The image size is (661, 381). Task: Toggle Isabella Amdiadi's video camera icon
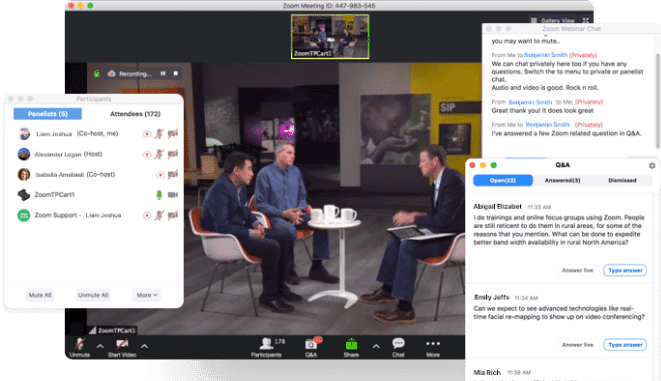pyautogui.click(x=172, y=174)
